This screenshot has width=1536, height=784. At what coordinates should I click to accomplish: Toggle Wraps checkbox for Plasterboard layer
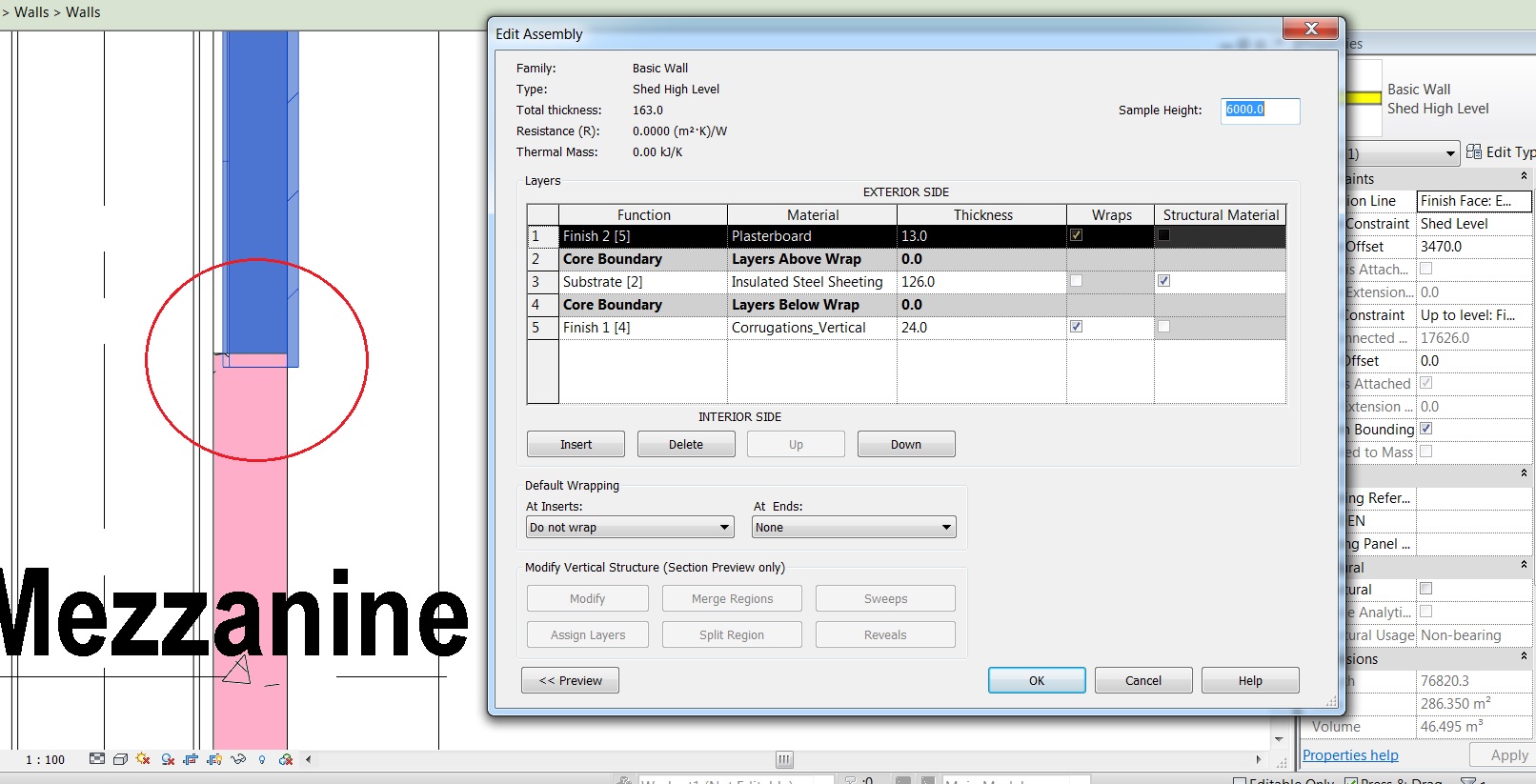1076,235
